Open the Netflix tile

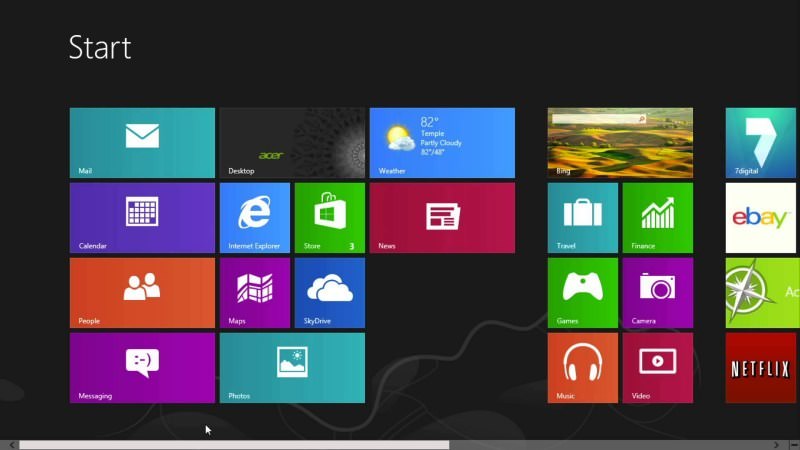[761, 368]
